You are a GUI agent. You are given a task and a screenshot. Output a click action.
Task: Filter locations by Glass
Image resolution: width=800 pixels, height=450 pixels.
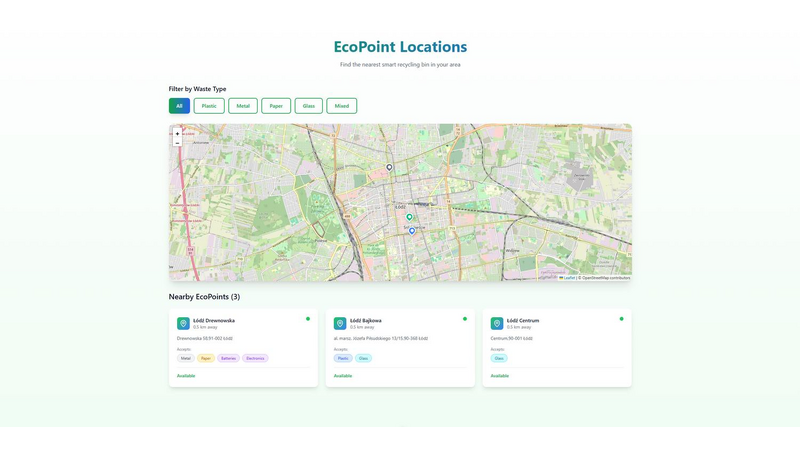[x=309, y=106]
